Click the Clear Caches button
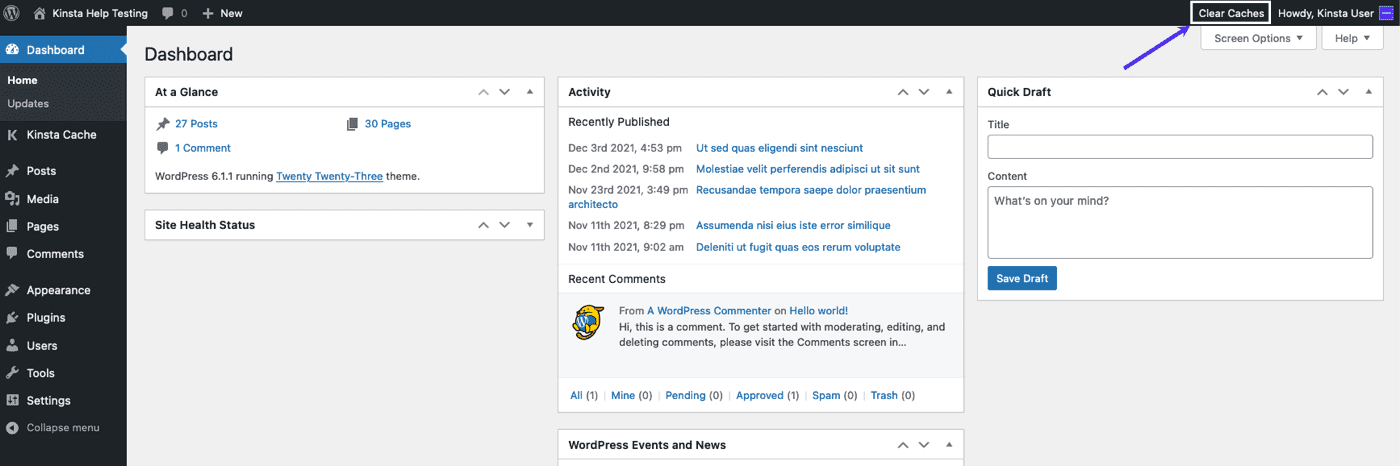1400x466 pixels. (1231, 13)
